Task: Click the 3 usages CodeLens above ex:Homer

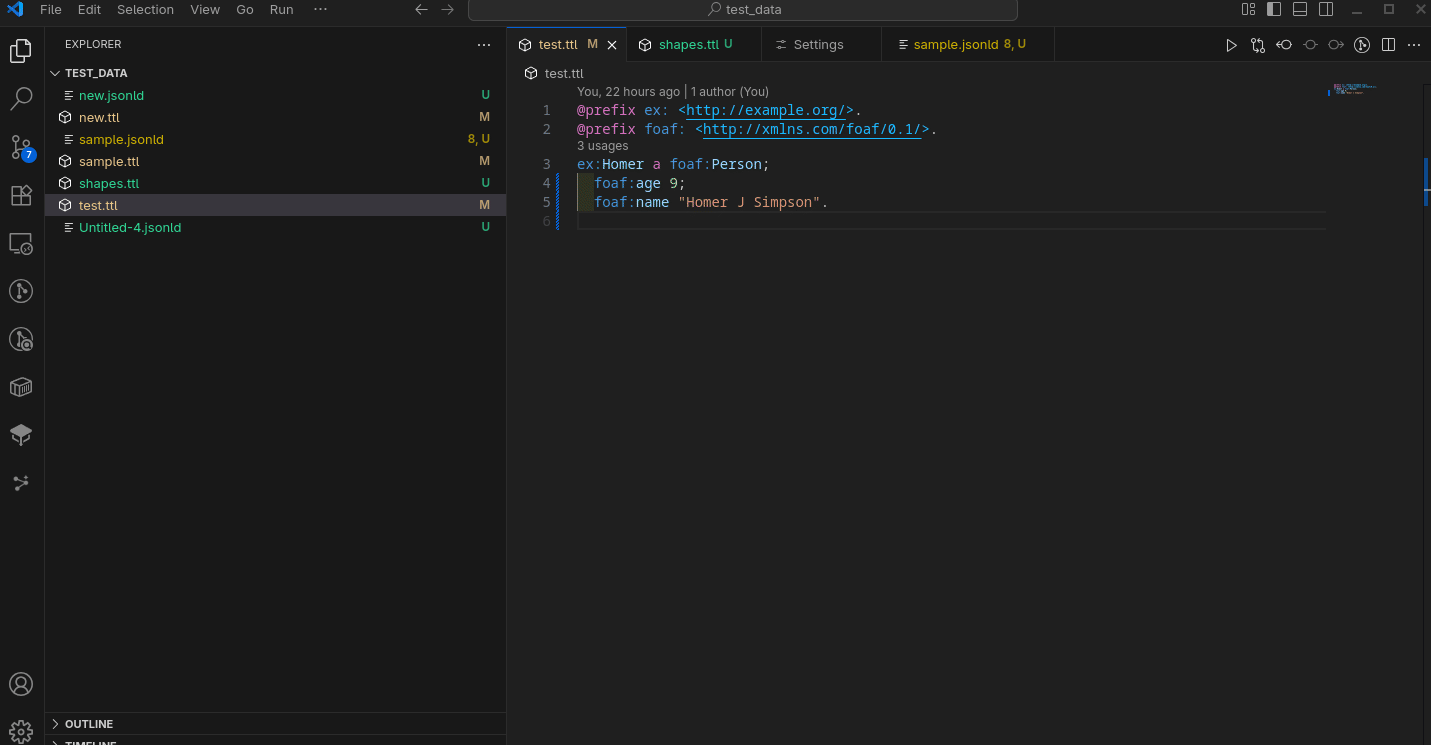Action: (x=602, y=145)
